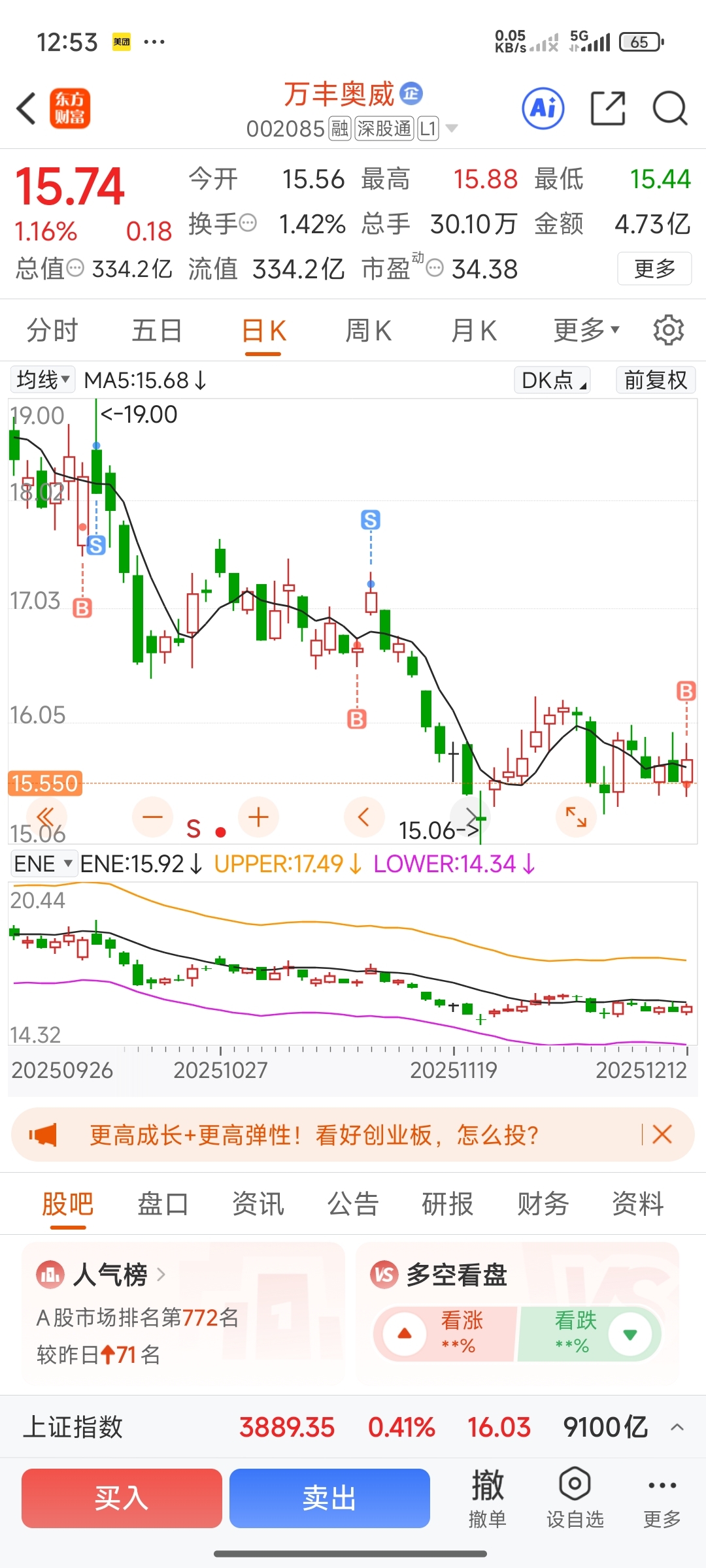Tap the megaphone announcement icon
This screenshot has width=706, height=1568.
click(x=43, y=1135)
